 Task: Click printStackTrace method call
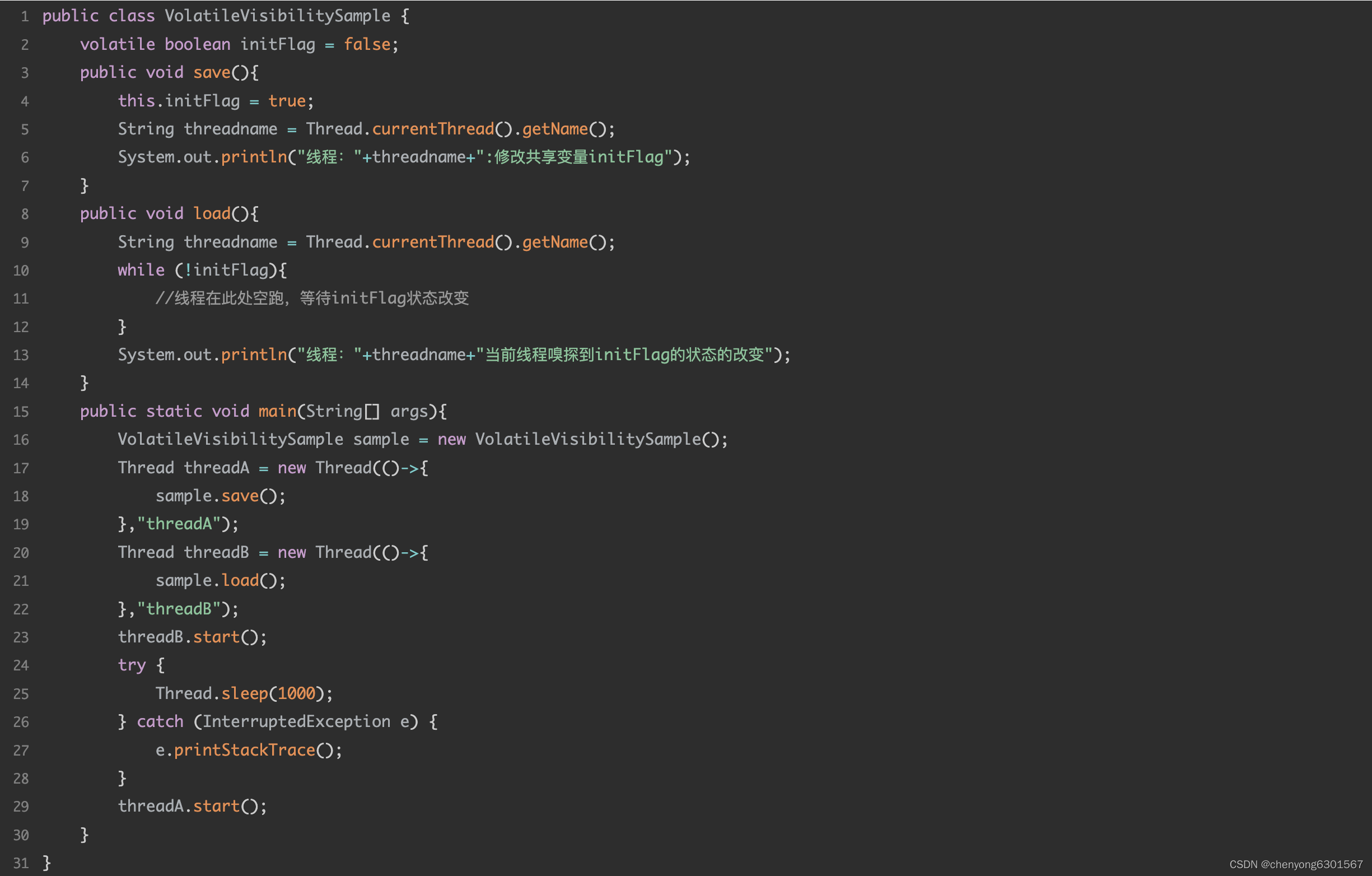(x=244, y=750)
